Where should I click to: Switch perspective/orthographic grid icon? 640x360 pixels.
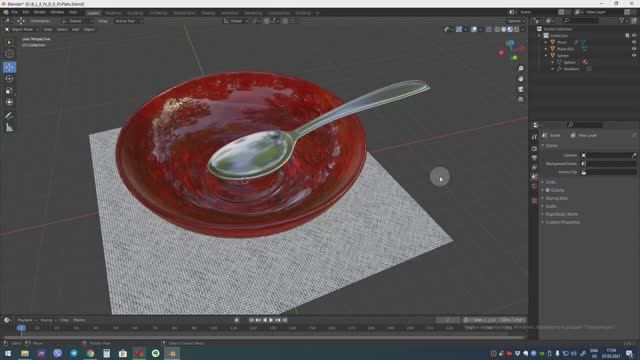click(520, 99)
